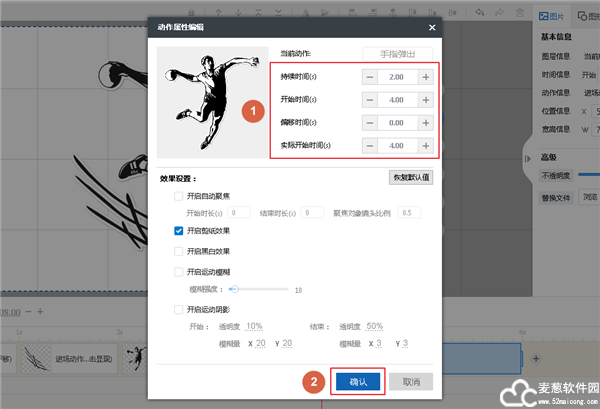Viewport: 600px width, 409px height.
Task: Increase 持续时间 with the plus button
Action: pyautogui.click(x=426, y=77)
